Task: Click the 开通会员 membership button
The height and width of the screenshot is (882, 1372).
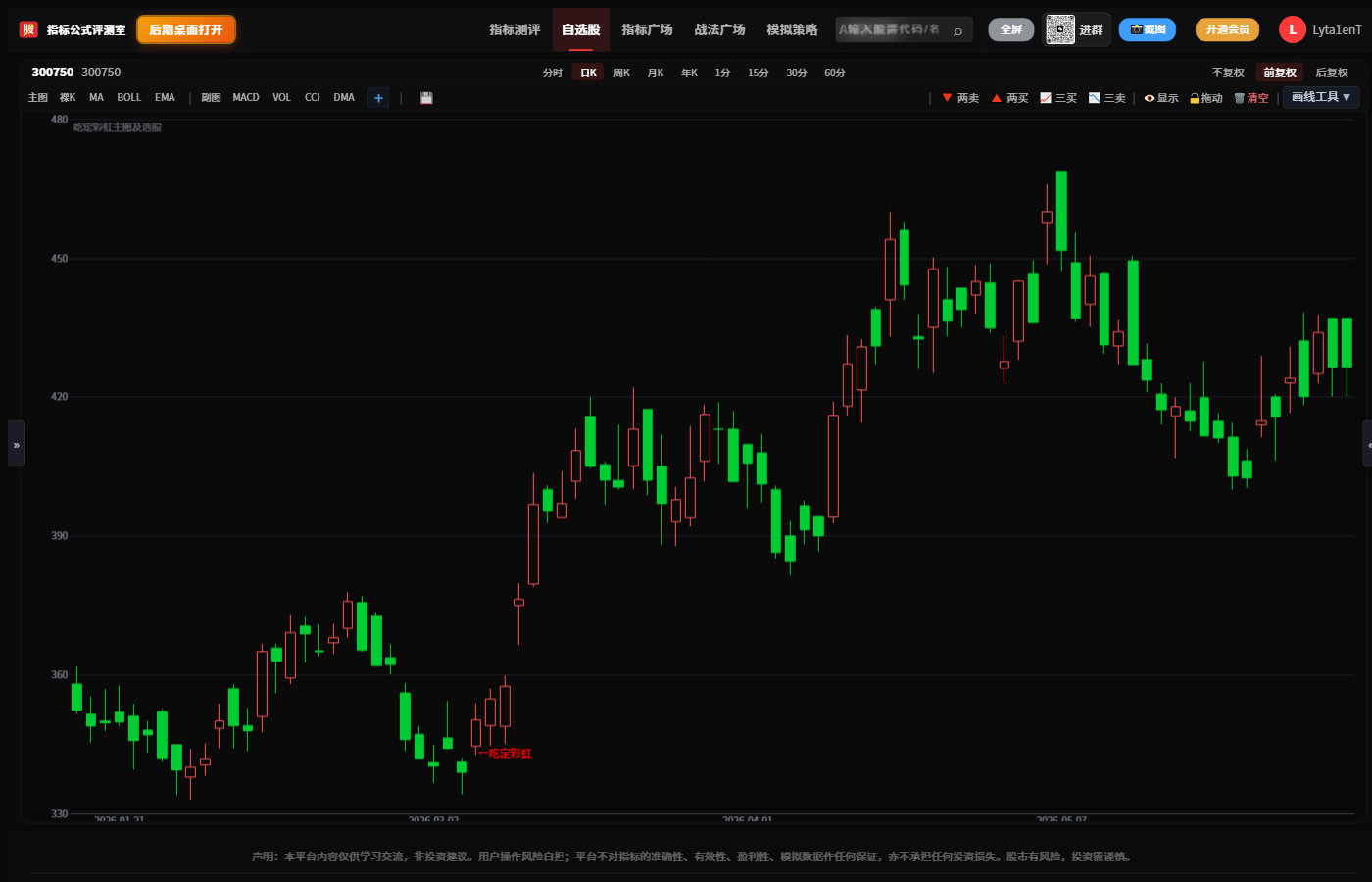Action: [1227, 29]
